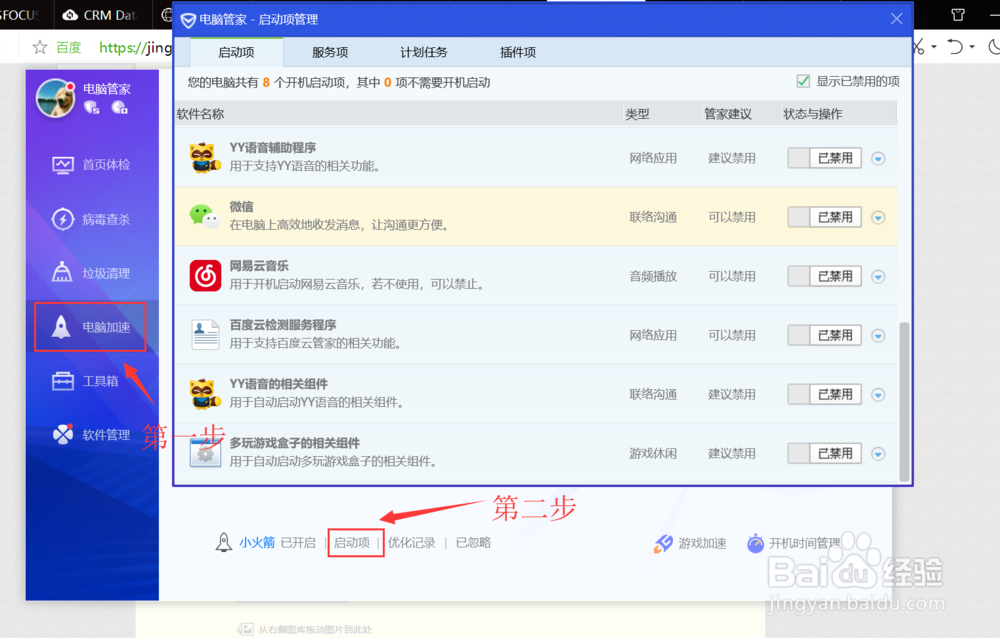Screen dimensions: 1000x638
Task: Click the YY语音的相关组件 raccoon icon
Action: [205, 394]
